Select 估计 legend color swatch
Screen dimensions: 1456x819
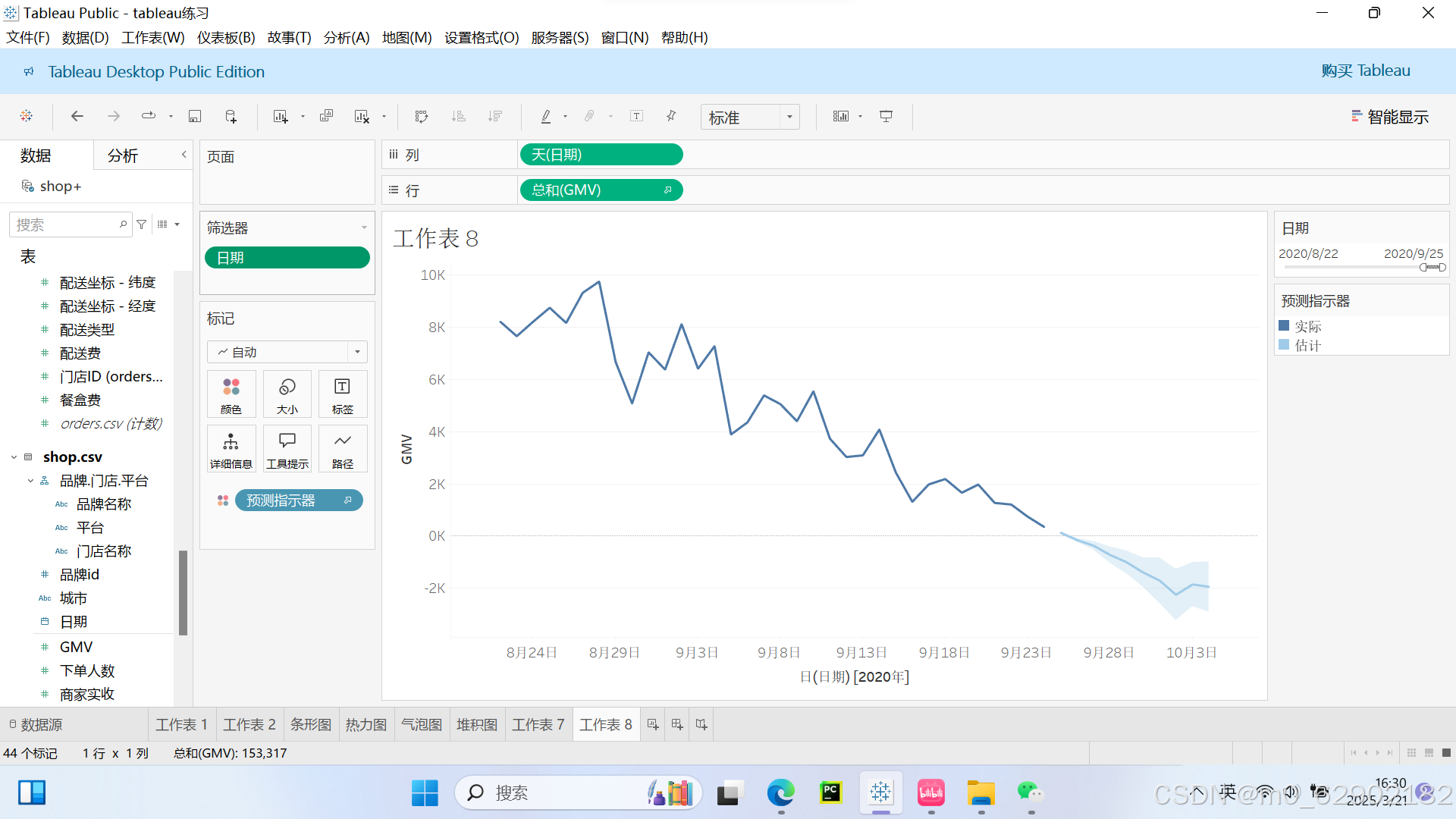1284,345
